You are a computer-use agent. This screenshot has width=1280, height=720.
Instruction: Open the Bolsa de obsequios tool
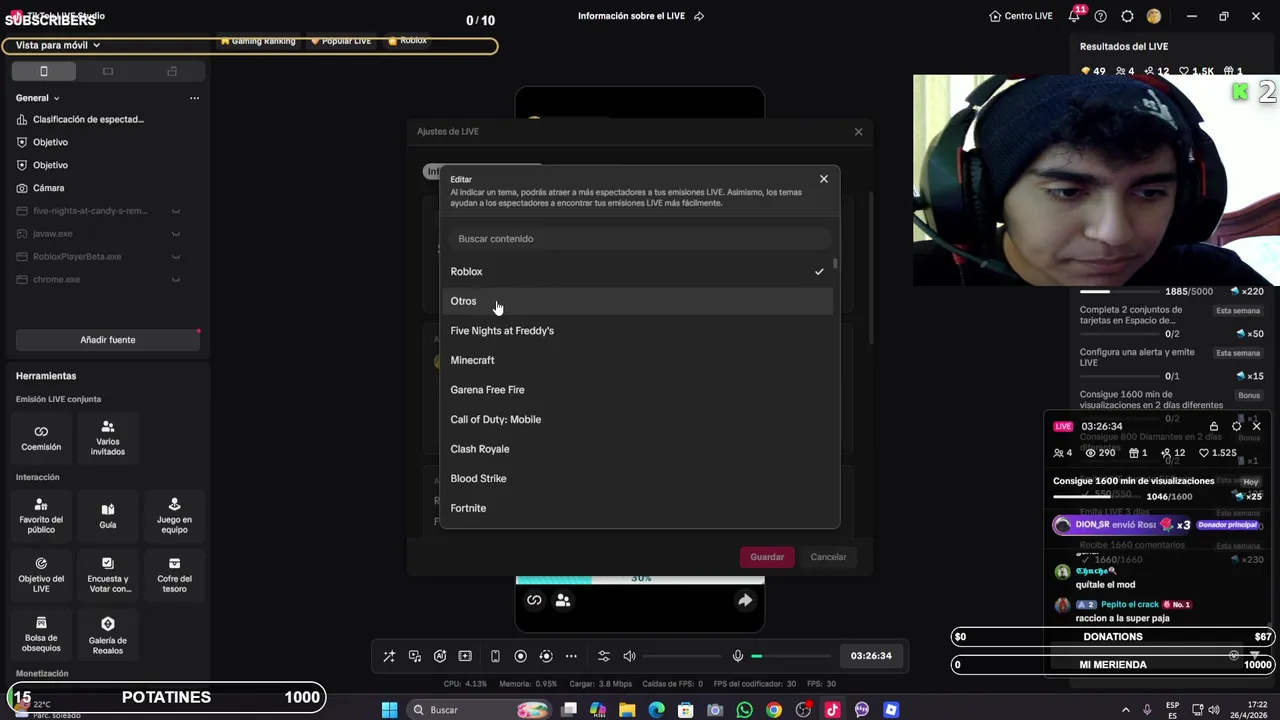[41, 634]
